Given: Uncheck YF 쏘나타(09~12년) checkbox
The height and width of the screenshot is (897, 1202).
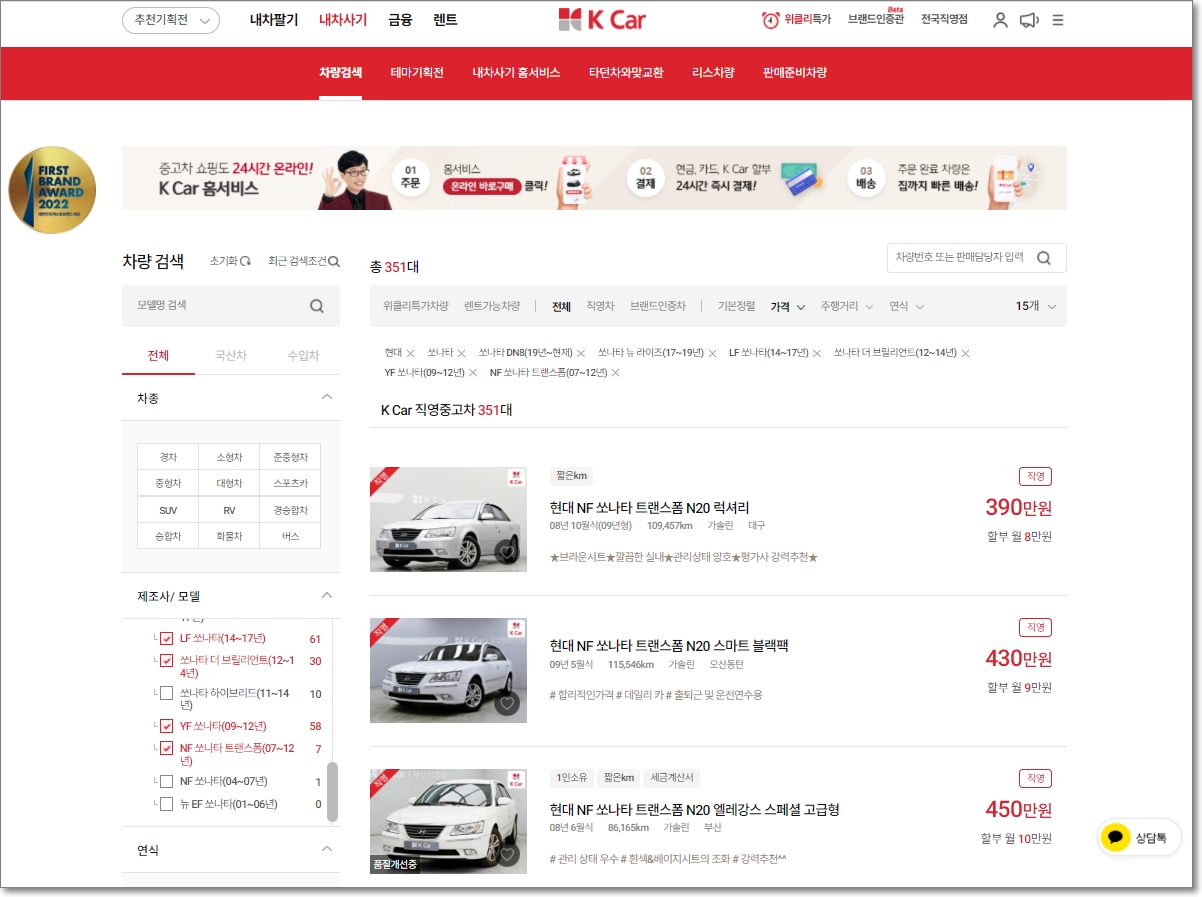Looking at the screenshot, I should point(167,726).
